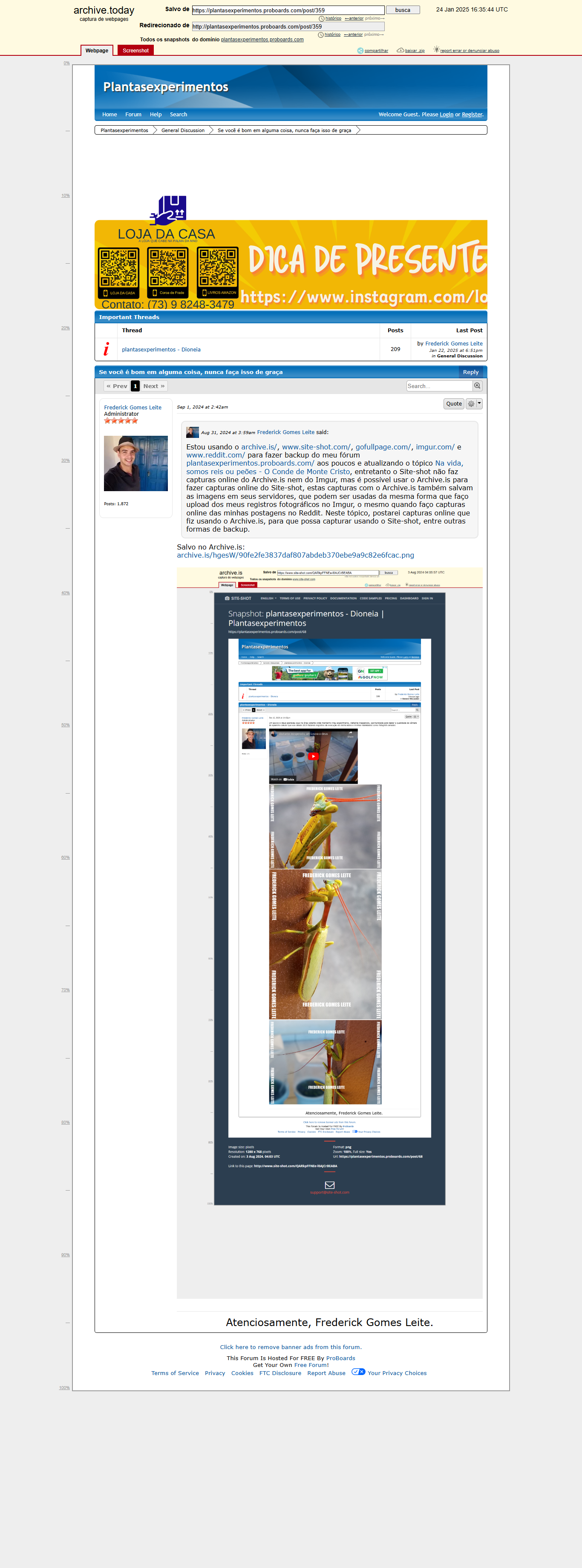This screenshot has width=582, height=1568.
Task: Open the Help menu item
Action: [x=156, y=115]
